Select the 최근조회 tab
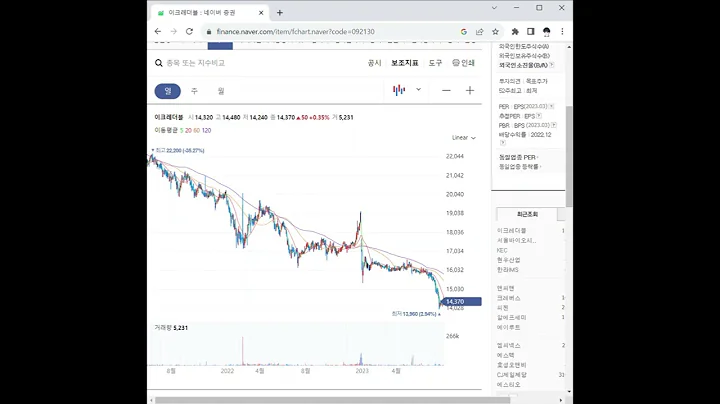Viewport: 720px width, 404px height. coord(527,214)
